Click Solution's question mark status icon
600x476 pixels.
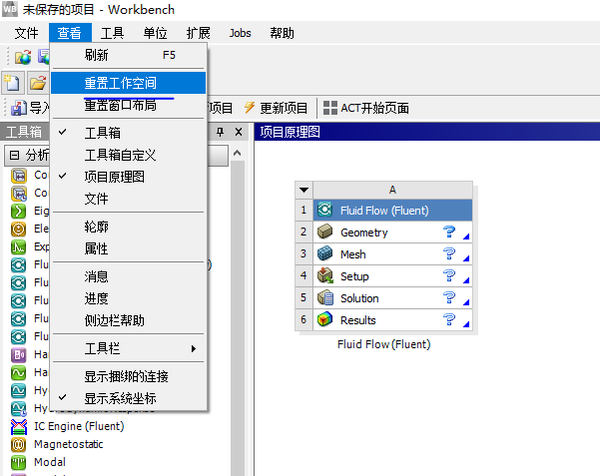[448, 297]
